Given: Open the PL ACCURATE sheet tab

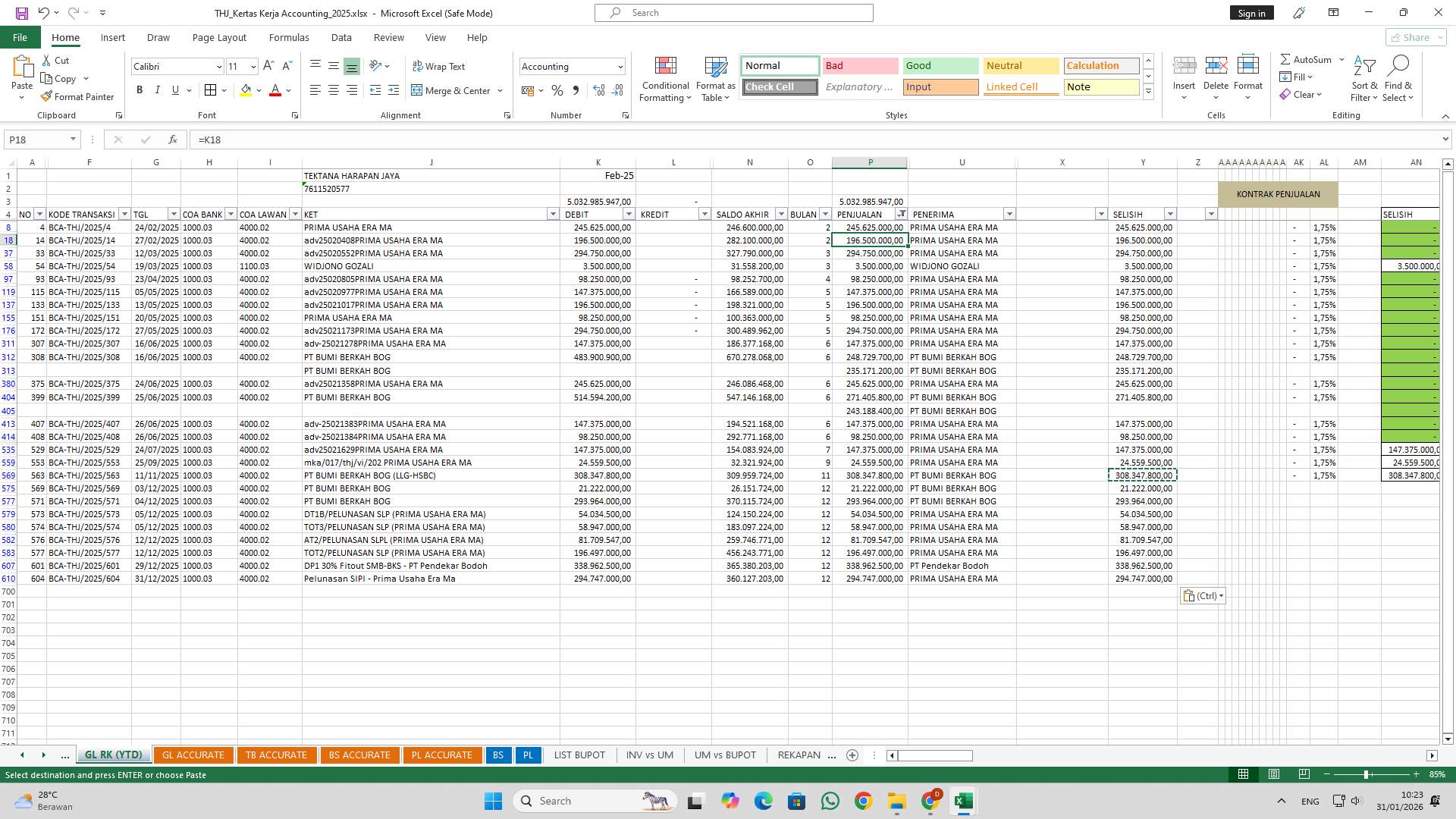Looking at the screenshot, I should 441,755.
